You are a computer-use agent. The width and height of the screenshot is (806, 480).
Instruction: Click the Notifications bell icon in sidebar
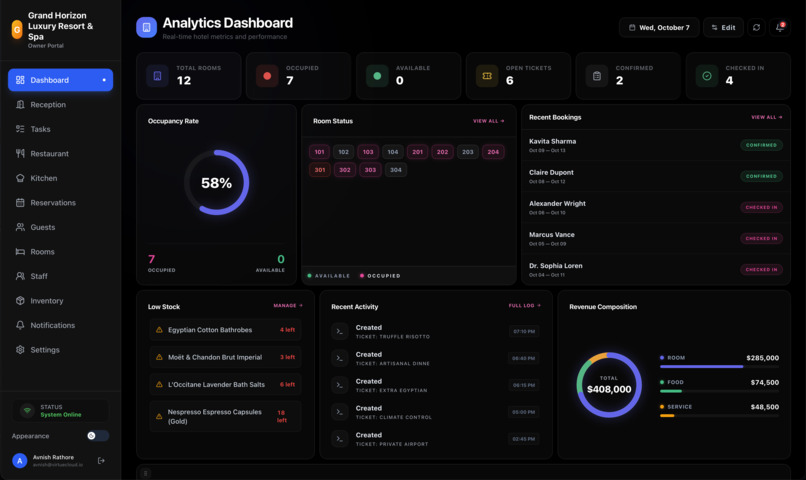tap(20, 325)
